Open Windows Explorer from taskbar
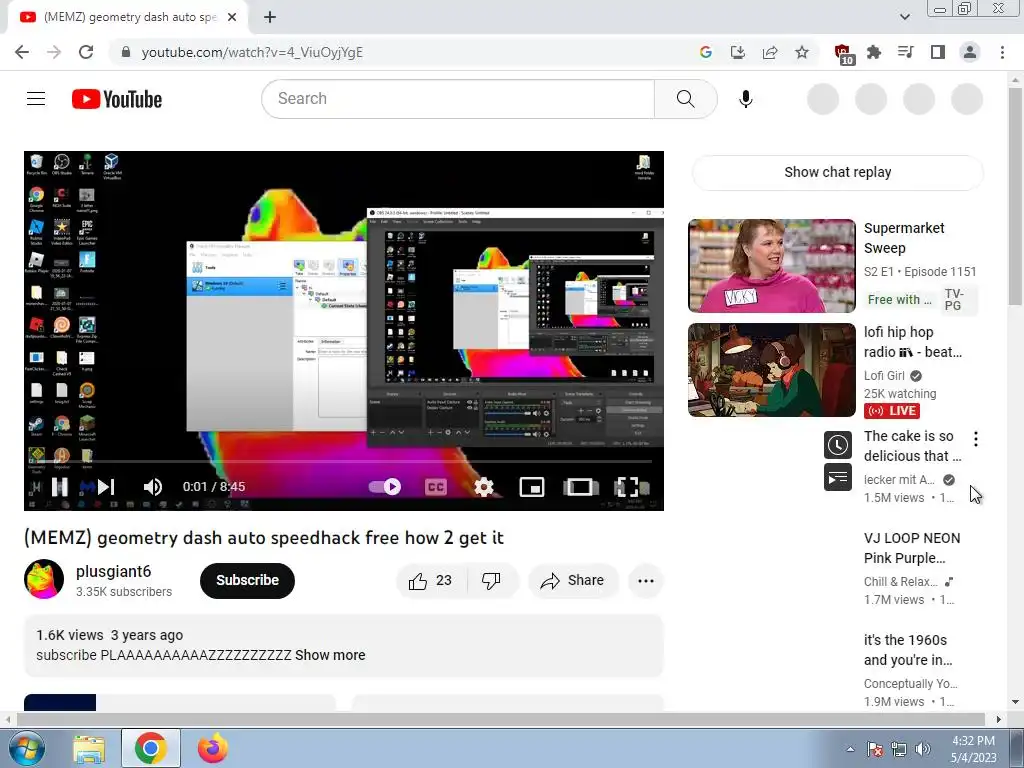The image size is (1024, 768). pos(89,748)
